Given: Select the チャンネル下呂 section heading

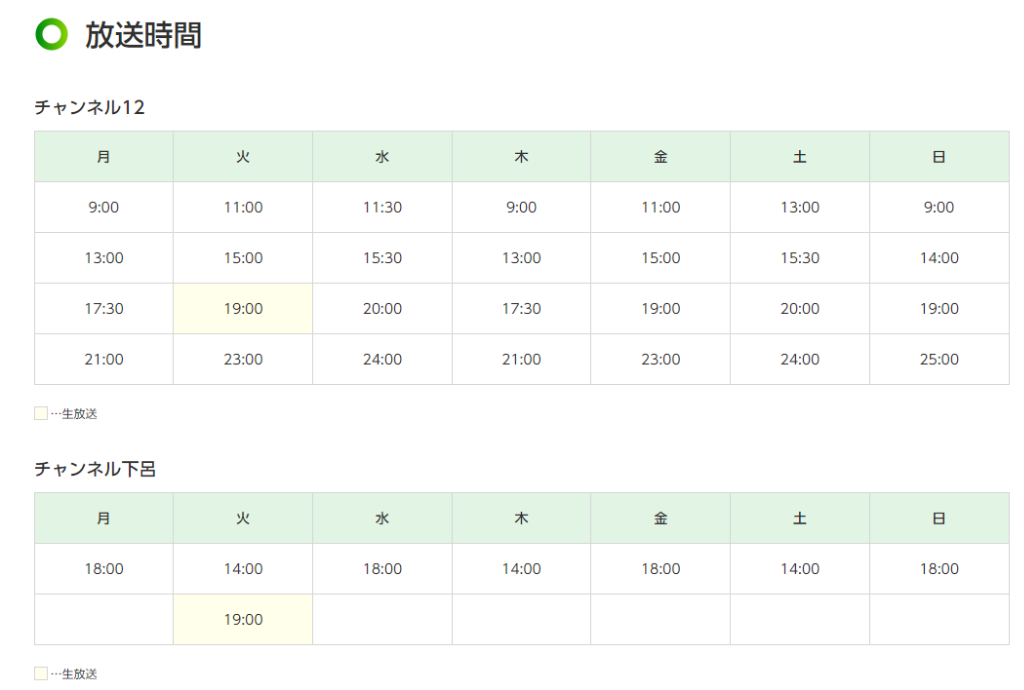Looking at the screenshot, I should tap(95, 469).
